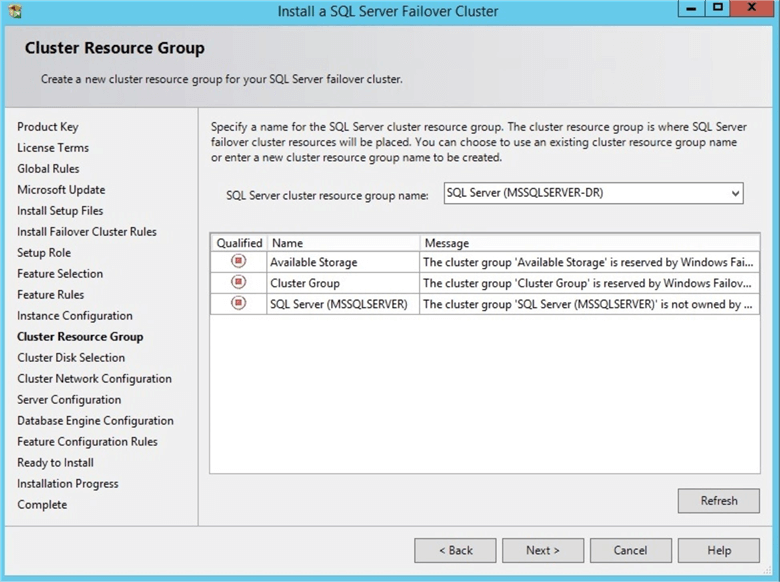Select the Cluster Resource Group step
The width and height of the screenshot is (780, 582).
click(x=80, y=337)
